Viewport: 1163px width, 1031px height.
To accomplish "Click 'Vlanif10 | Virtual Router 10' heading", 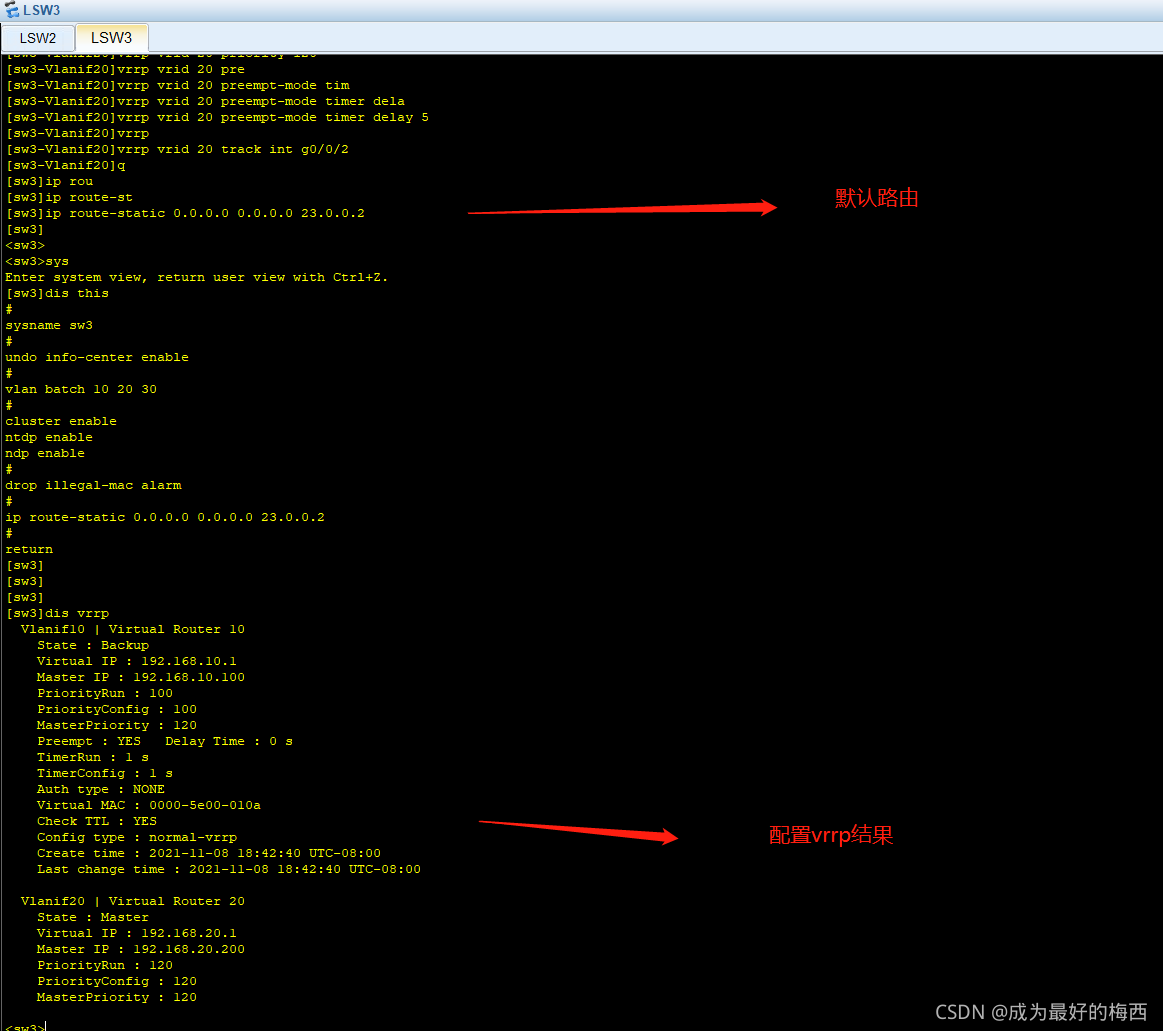I will [x=133, y=629].
